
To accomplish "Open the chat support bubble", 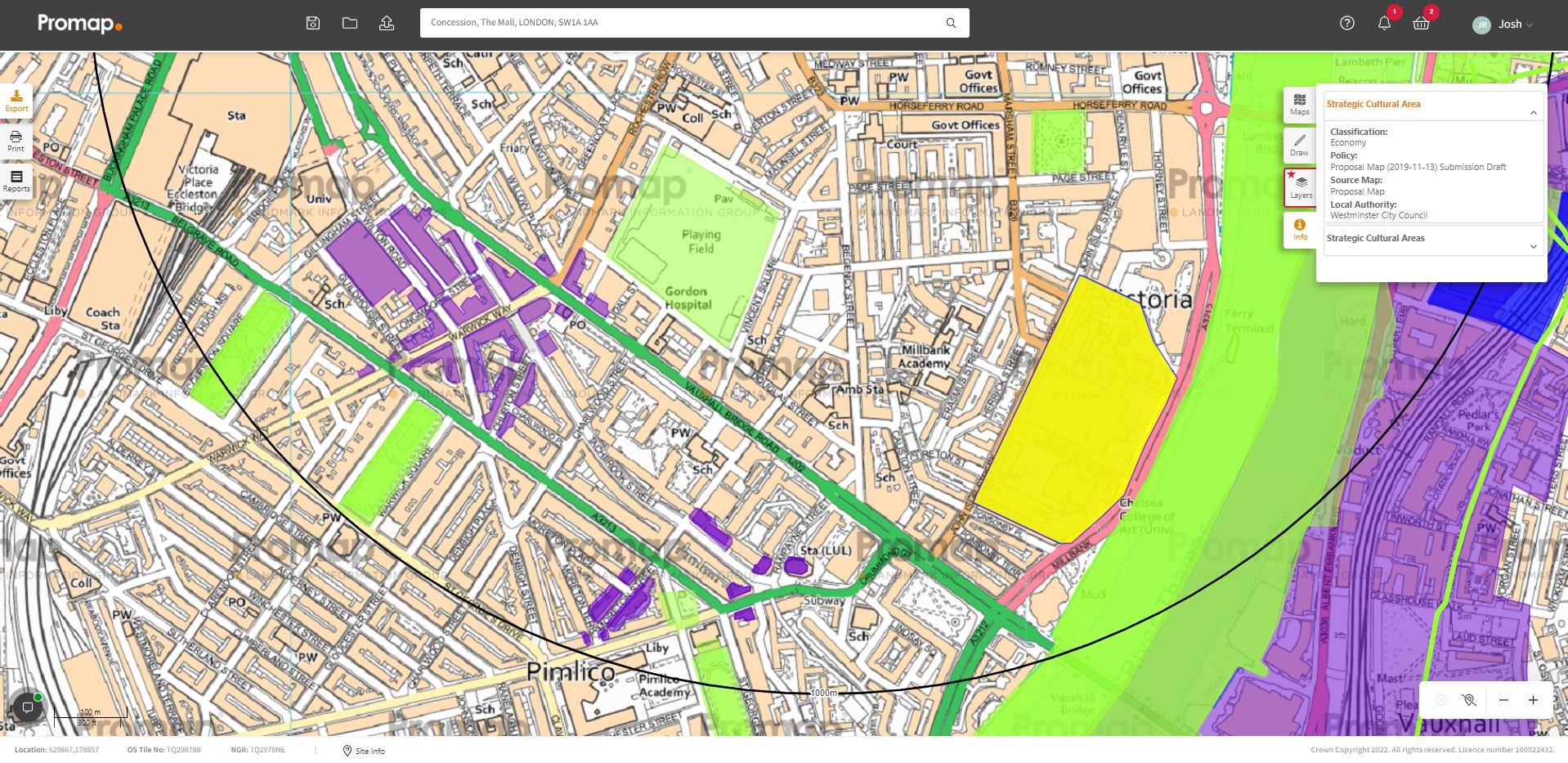I will click(x=27, y=707).
